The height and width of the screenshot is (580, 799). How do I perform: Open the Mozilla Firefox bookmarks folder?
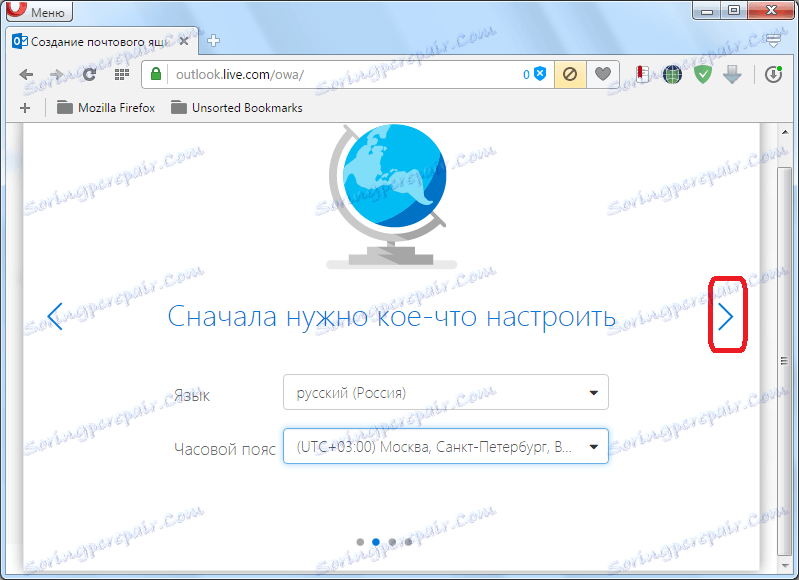[106, 108]
